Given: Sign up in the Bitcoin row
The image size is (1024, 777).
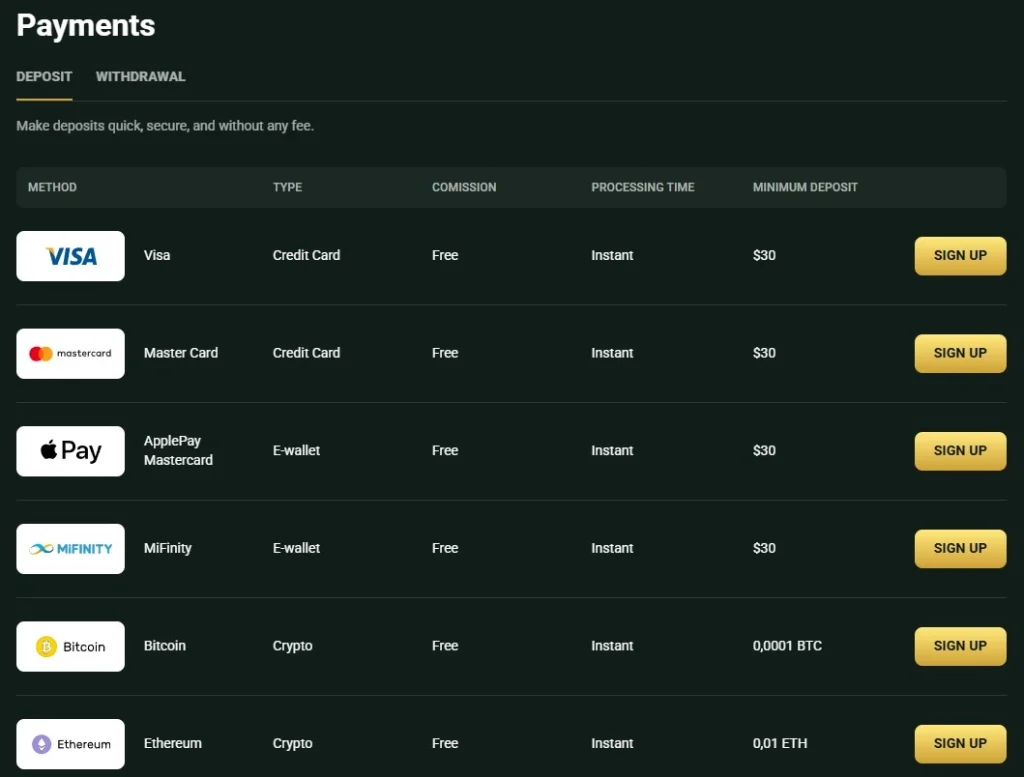Looking at the screenshot, I should [x=960, y=646].
